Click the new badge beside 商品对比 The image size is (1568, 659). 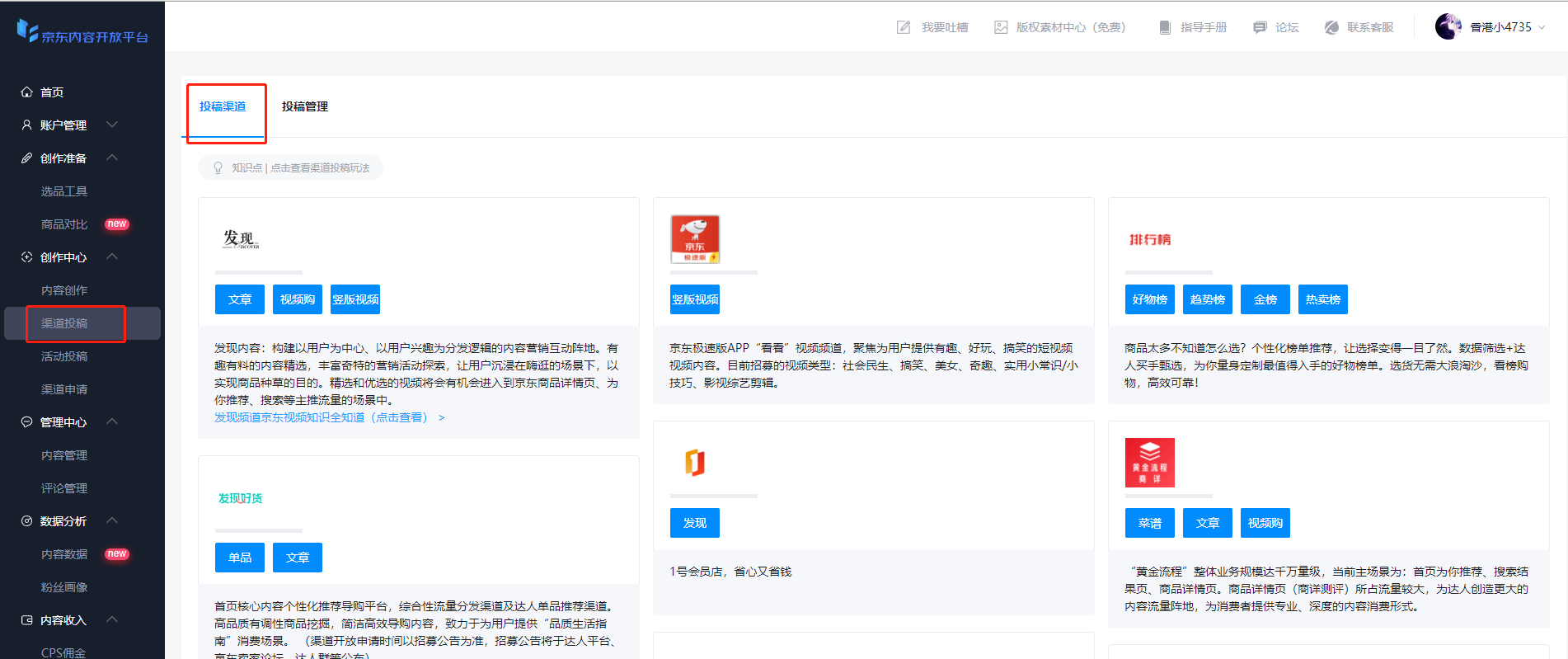pyautogui.click(x=117, y=224)
